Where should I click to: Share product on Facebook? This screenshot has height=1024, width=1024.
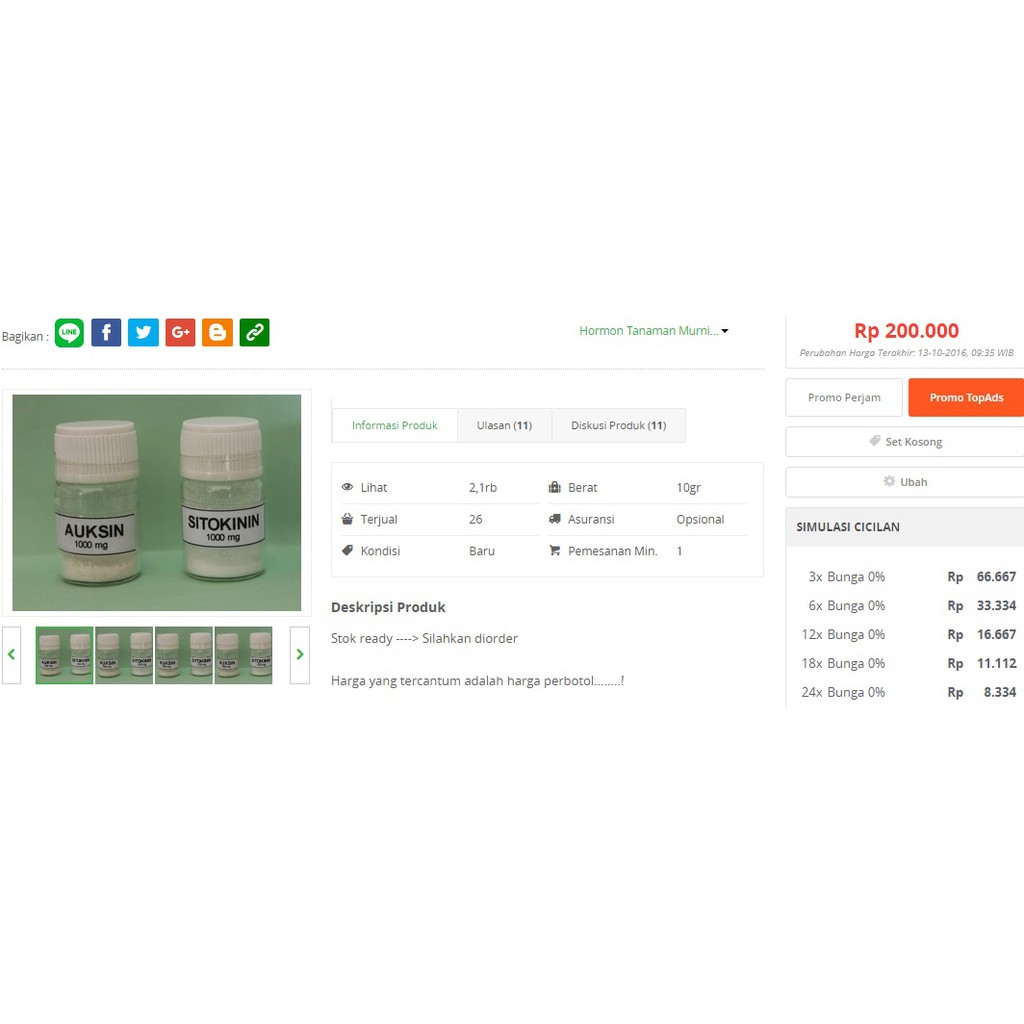tap(106, 333)
